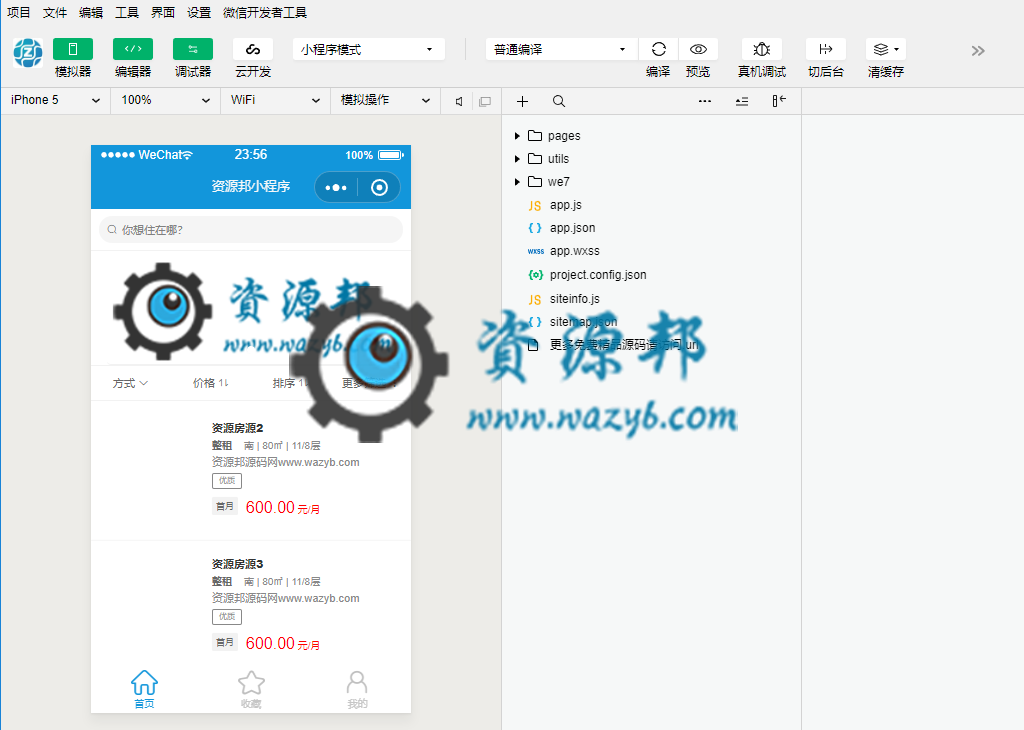1024x730 pixels.
Task: Open the 100% zoom level dropdown
Action: point(165,101)
